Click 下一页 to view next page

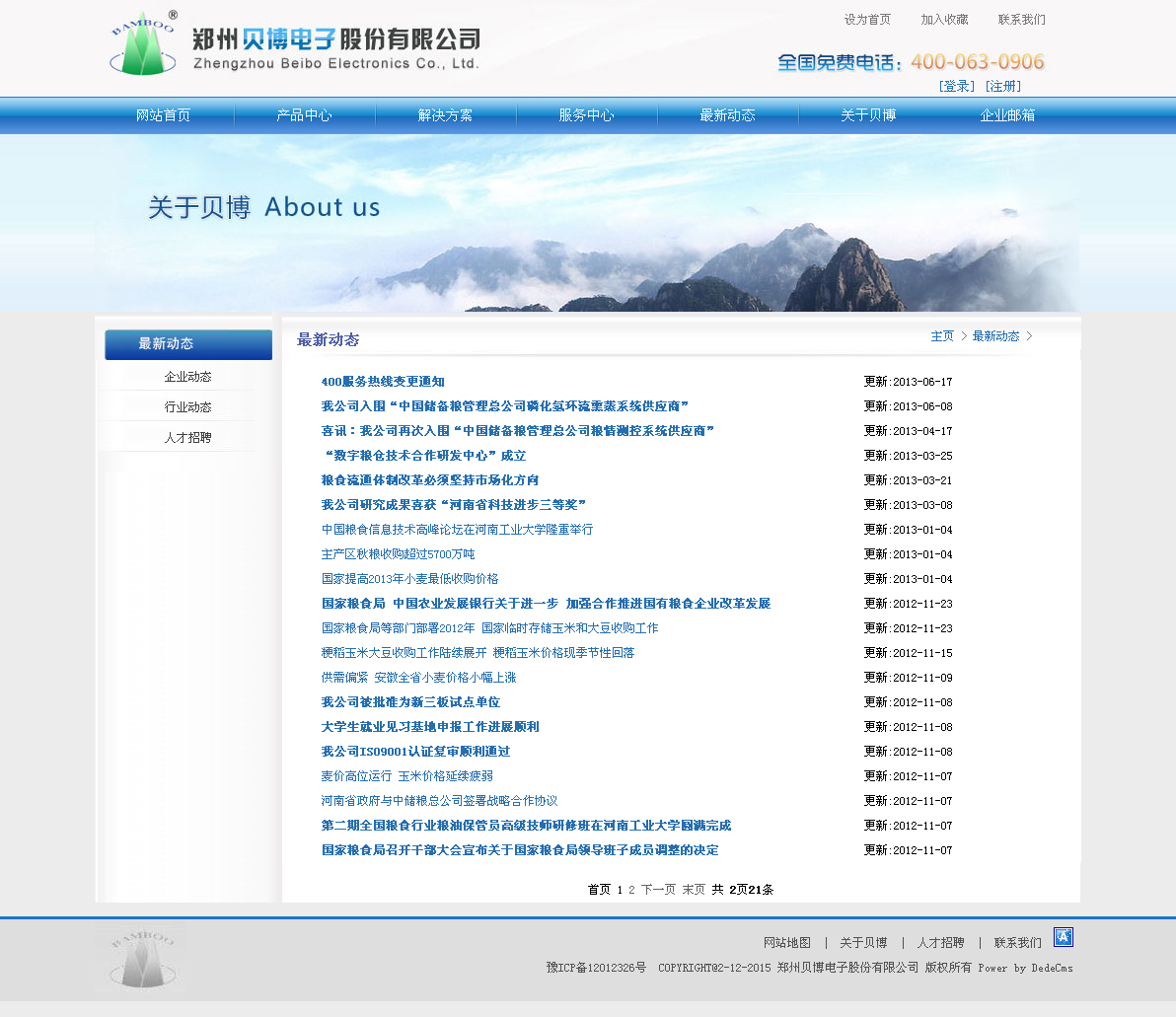coord(658,890)
